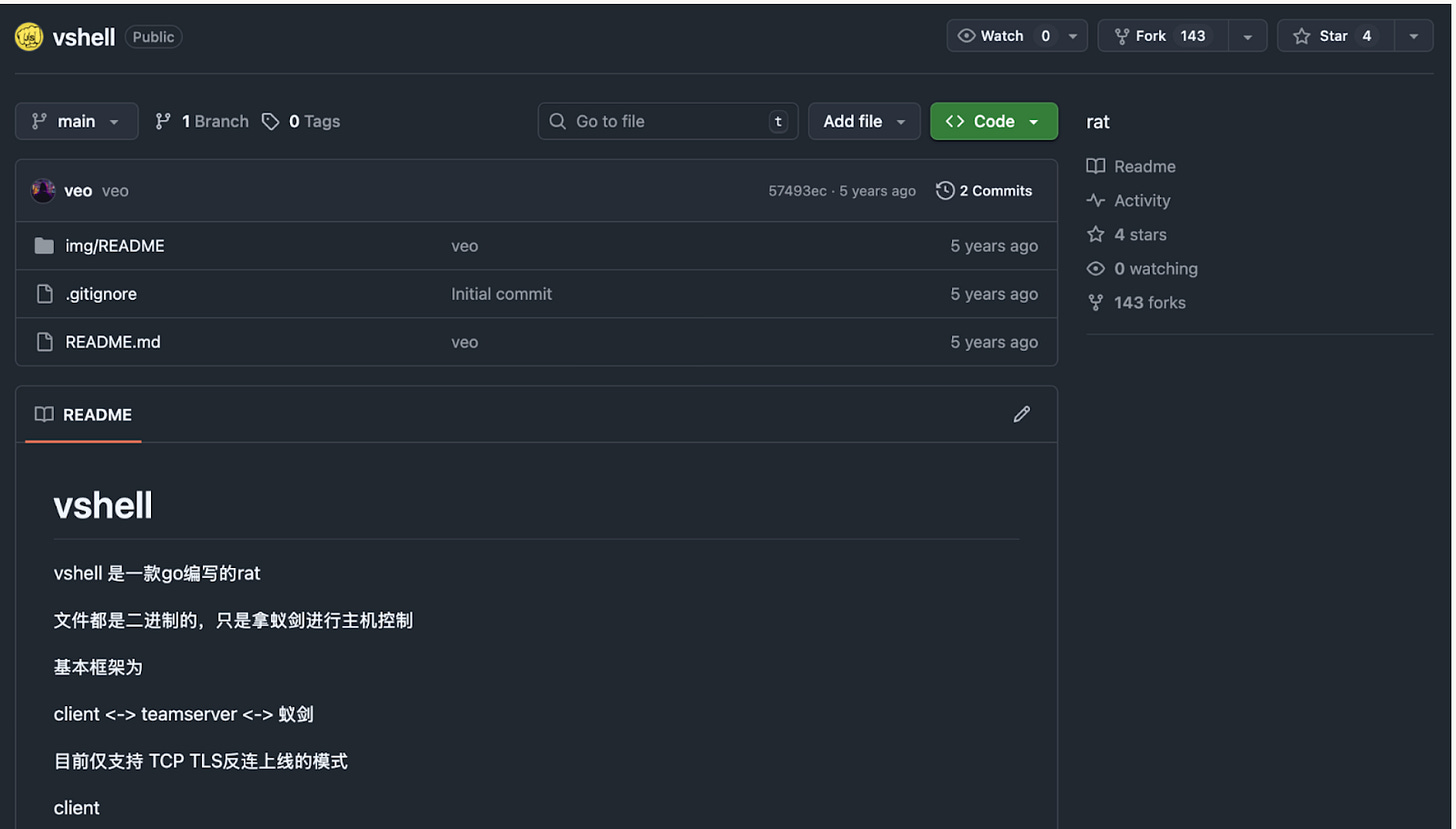Click the file icon beside README.md
Screen dimensions: 1456x829
click(x=44, y=342)
